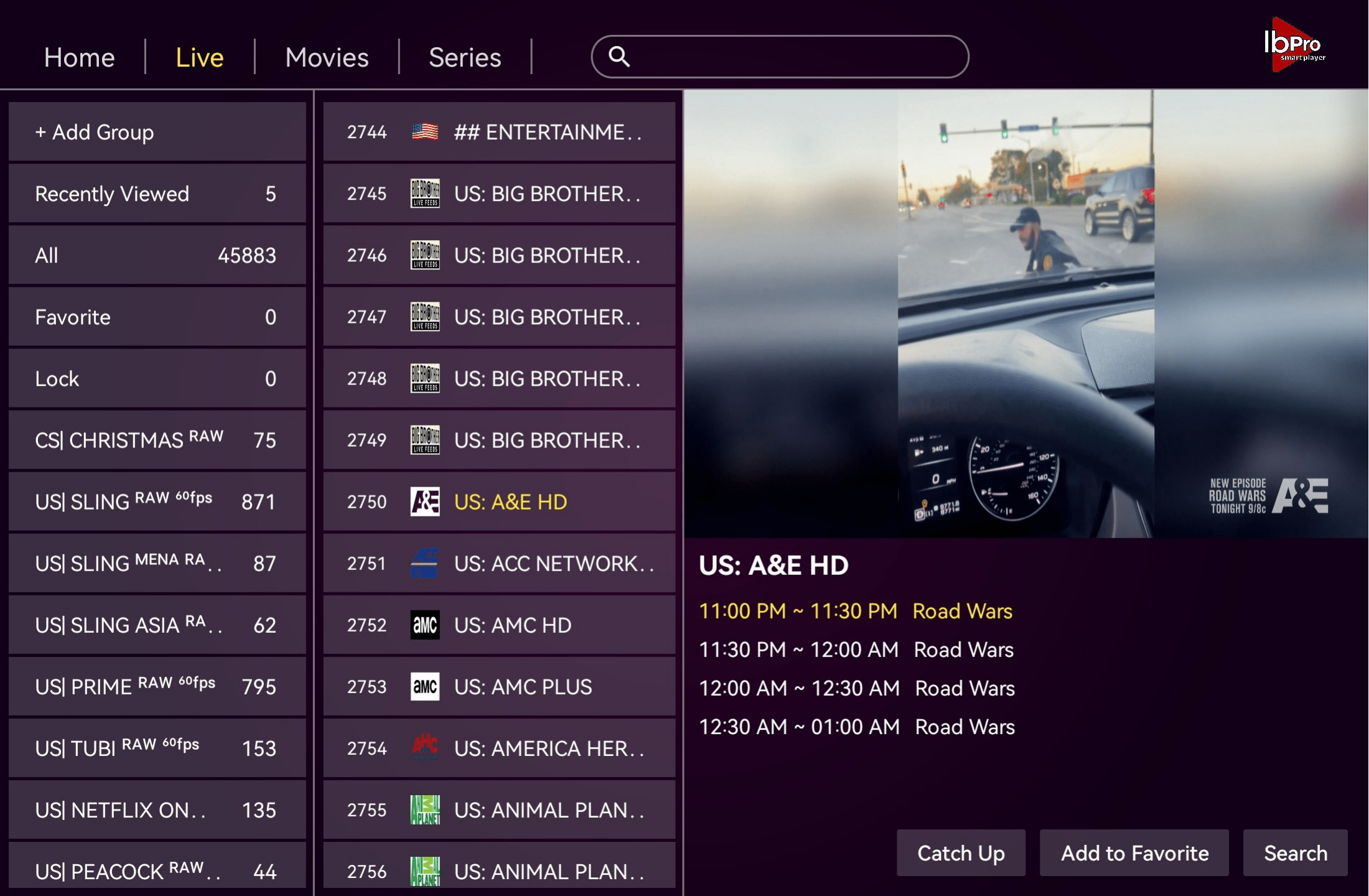Click US: BIG BROTHER name on channel 2748
This screenshot has height=896, width=1369.
point(547,378)
